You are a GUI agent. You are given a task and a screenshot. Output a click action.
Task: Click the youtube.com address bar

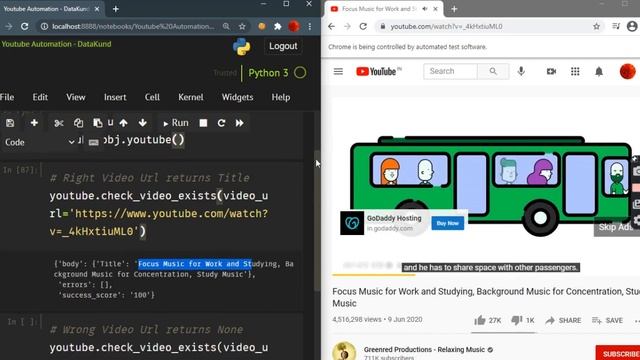[x=446, y=27]
